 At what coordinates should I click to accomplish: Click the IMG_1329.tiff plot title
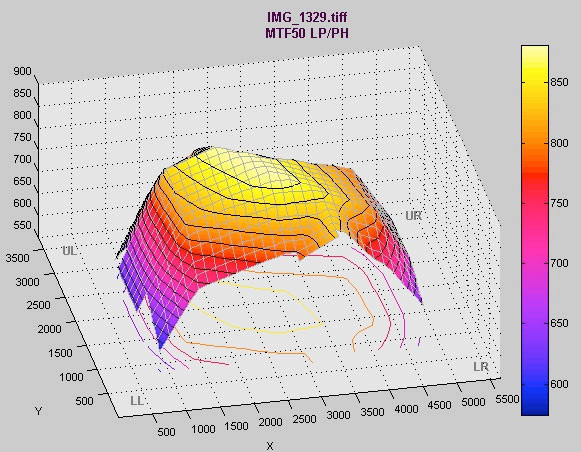[x=307, y=17]
